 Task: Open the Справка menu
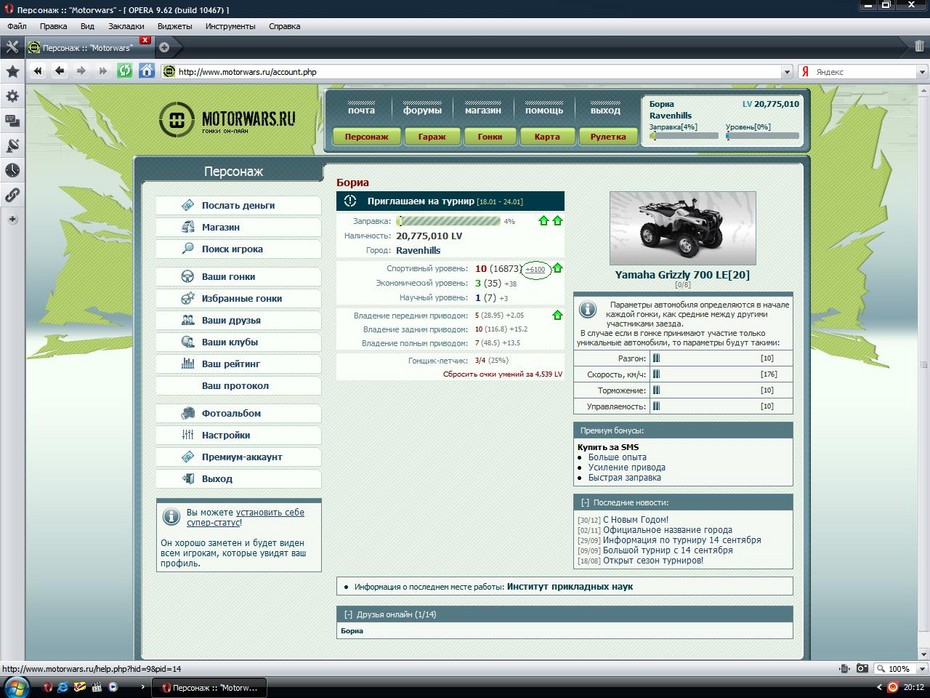click(285, 26)
